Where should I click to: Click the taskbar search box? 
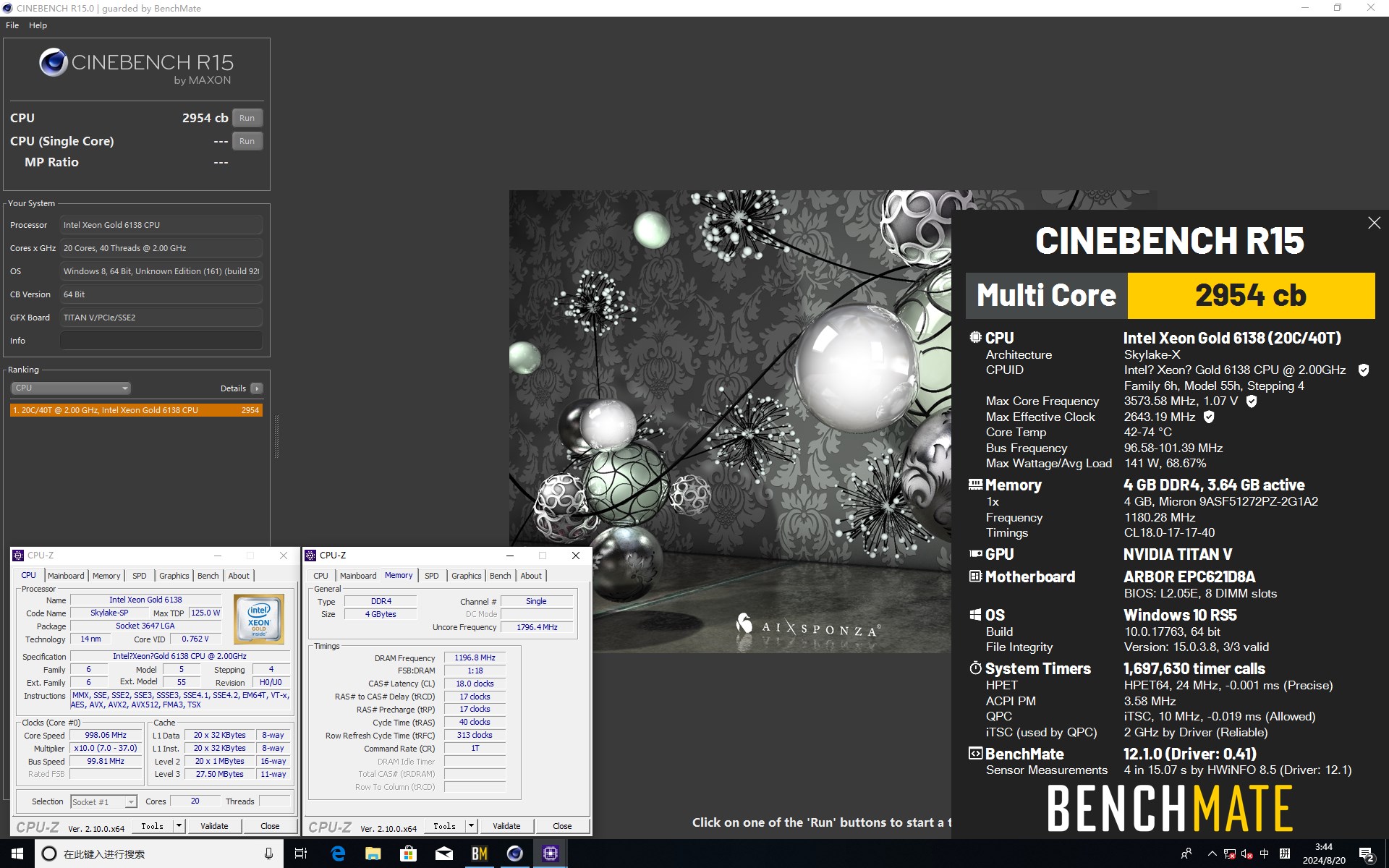pos(158,854)
